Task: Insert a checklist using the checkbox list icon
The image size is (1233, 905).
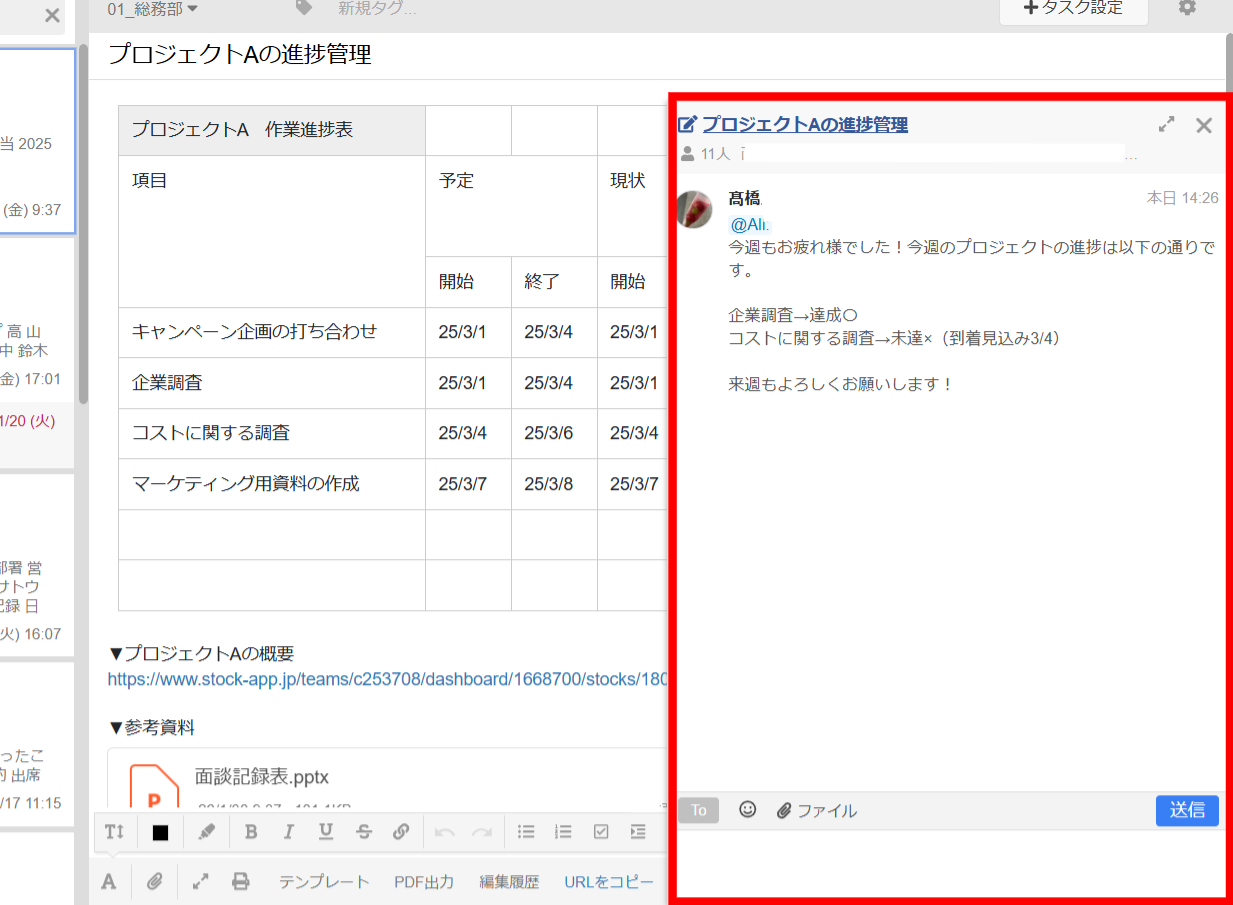Action: pos(601,831)
